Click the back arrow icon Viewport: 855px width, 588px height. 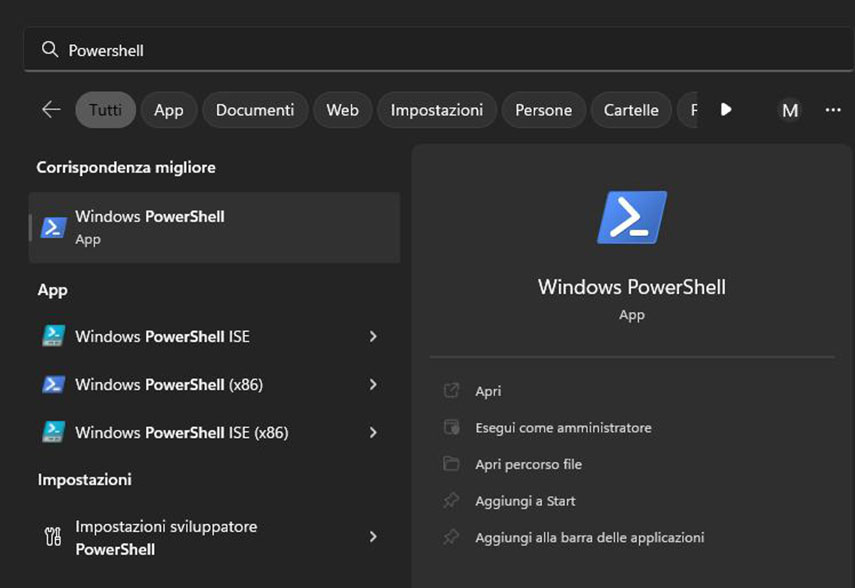[51, 110]
